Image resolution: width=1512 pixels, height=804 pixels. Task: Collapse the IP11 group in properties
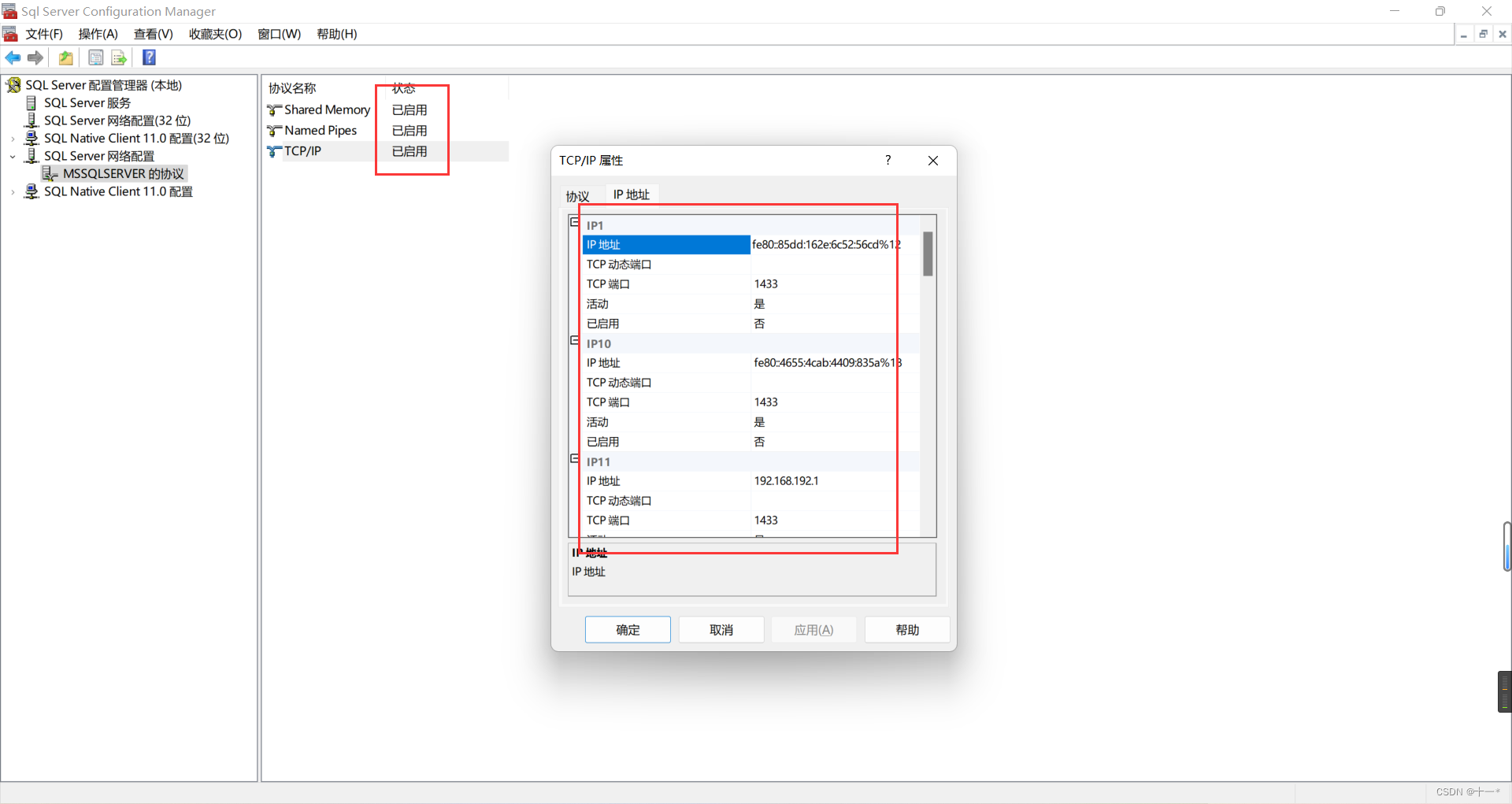pyautogui.click(x=575, y=458)
